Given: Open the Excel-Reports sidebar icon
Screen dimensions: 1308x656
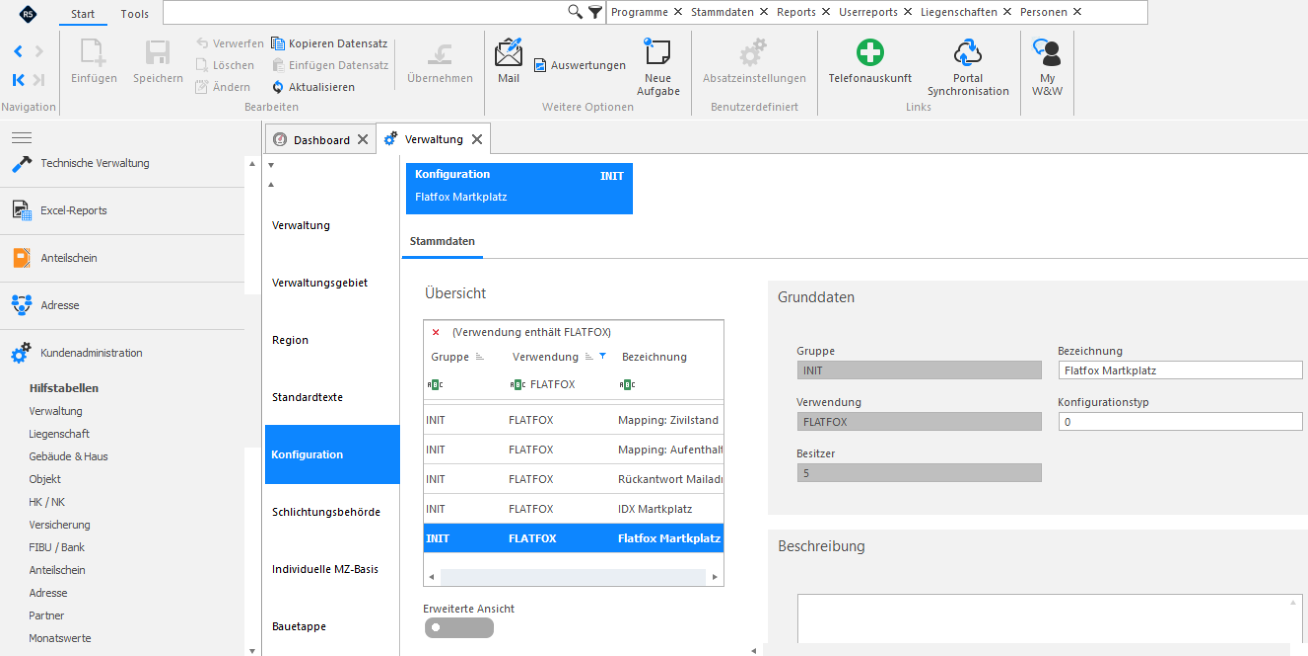Looking at the screenshot, I should [x=22, y=210].
